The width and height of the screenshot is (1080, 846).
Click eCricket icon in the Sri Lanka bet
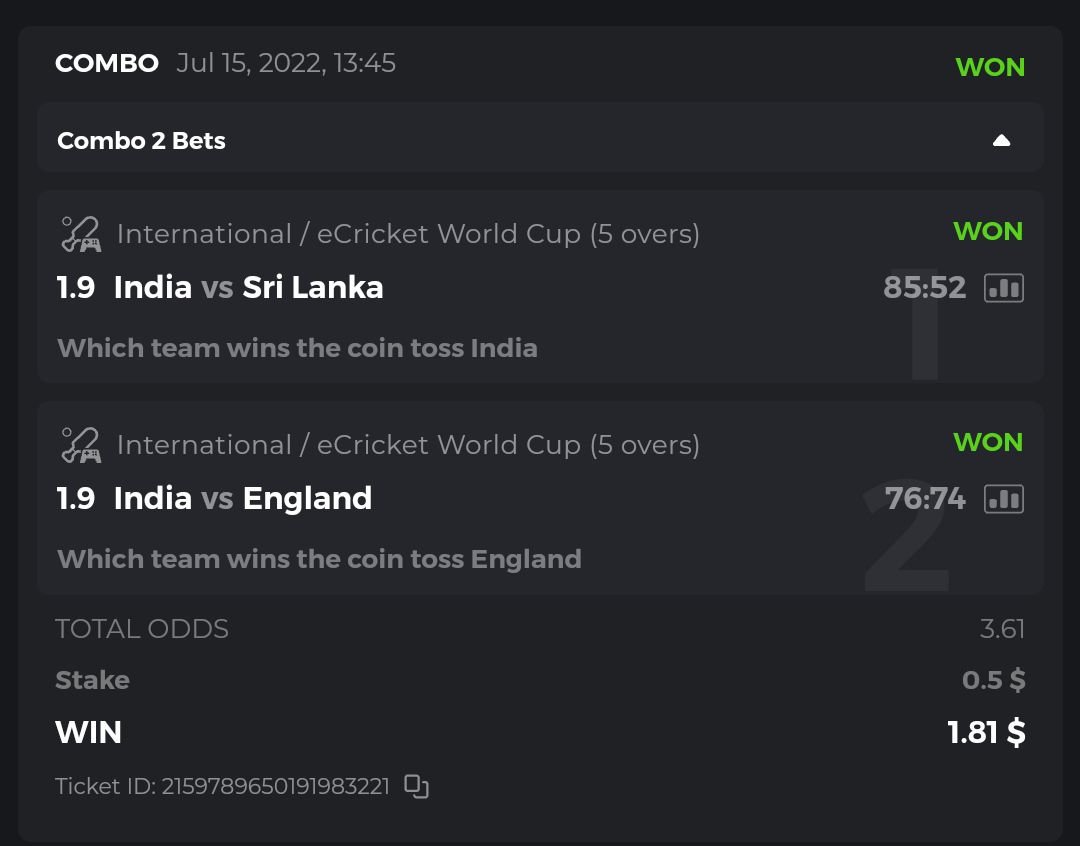[x=81, y=234]
